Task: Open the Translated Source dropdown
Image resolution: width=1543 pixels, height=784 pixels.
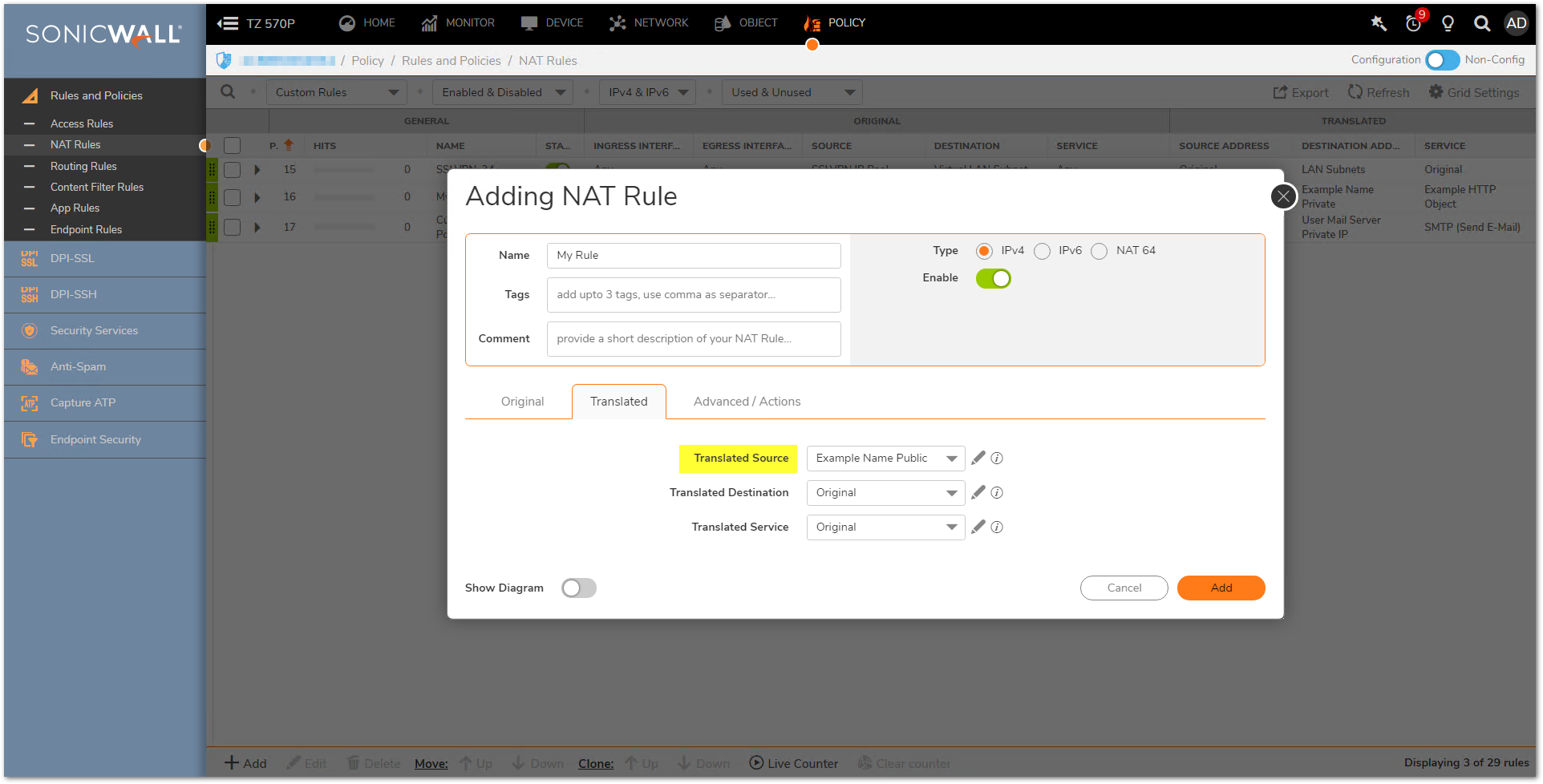Action: (885, 459)
